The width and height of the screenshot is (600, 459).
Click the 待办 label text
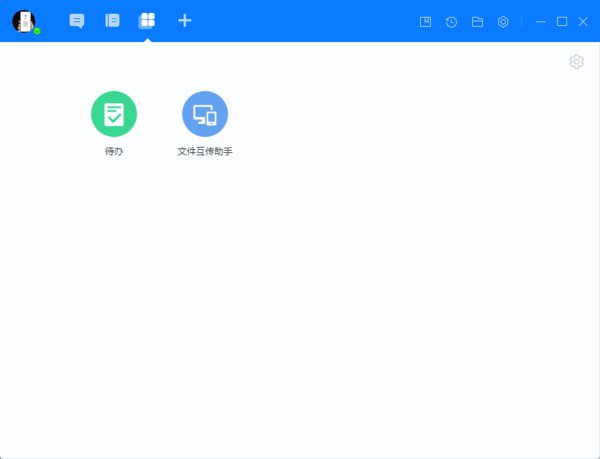(x=114, y=151)
